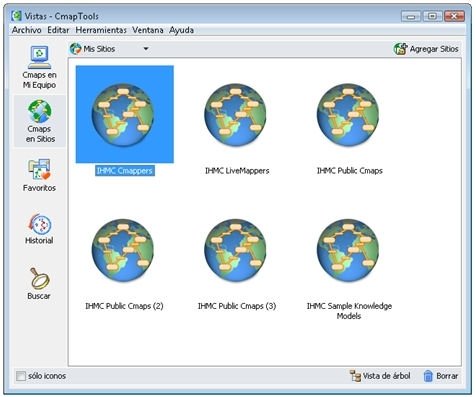Select IHMC Public Cmaps (3) globe
This screenshot has width=476, height=397.
click(x=235, y=250)
